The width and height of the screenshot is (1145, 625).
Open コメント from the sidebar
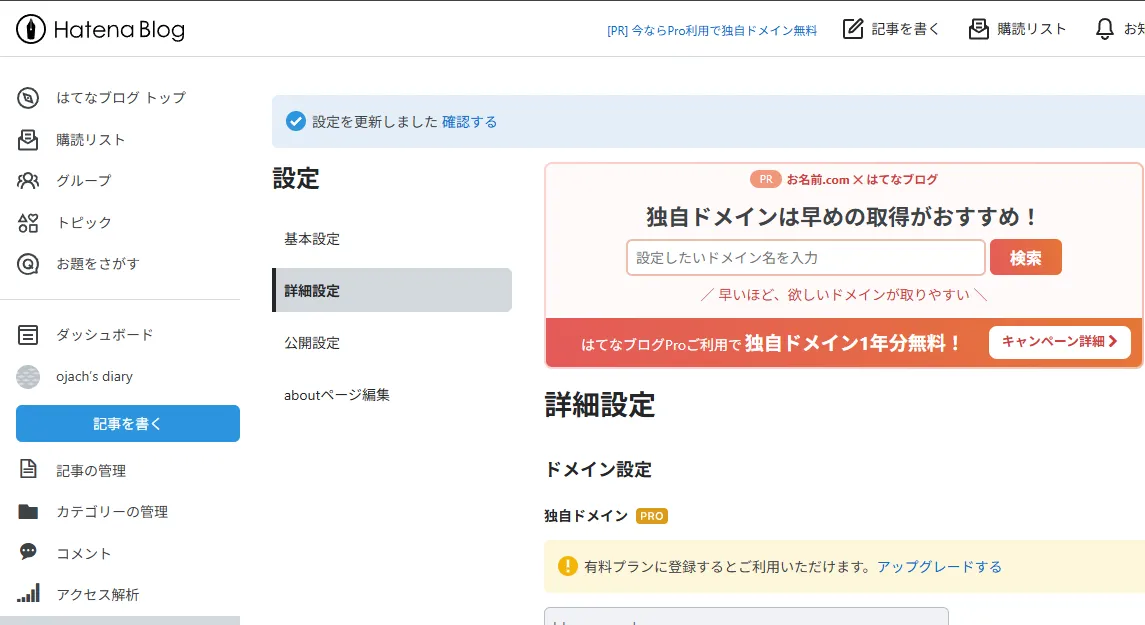click(83, 553)
